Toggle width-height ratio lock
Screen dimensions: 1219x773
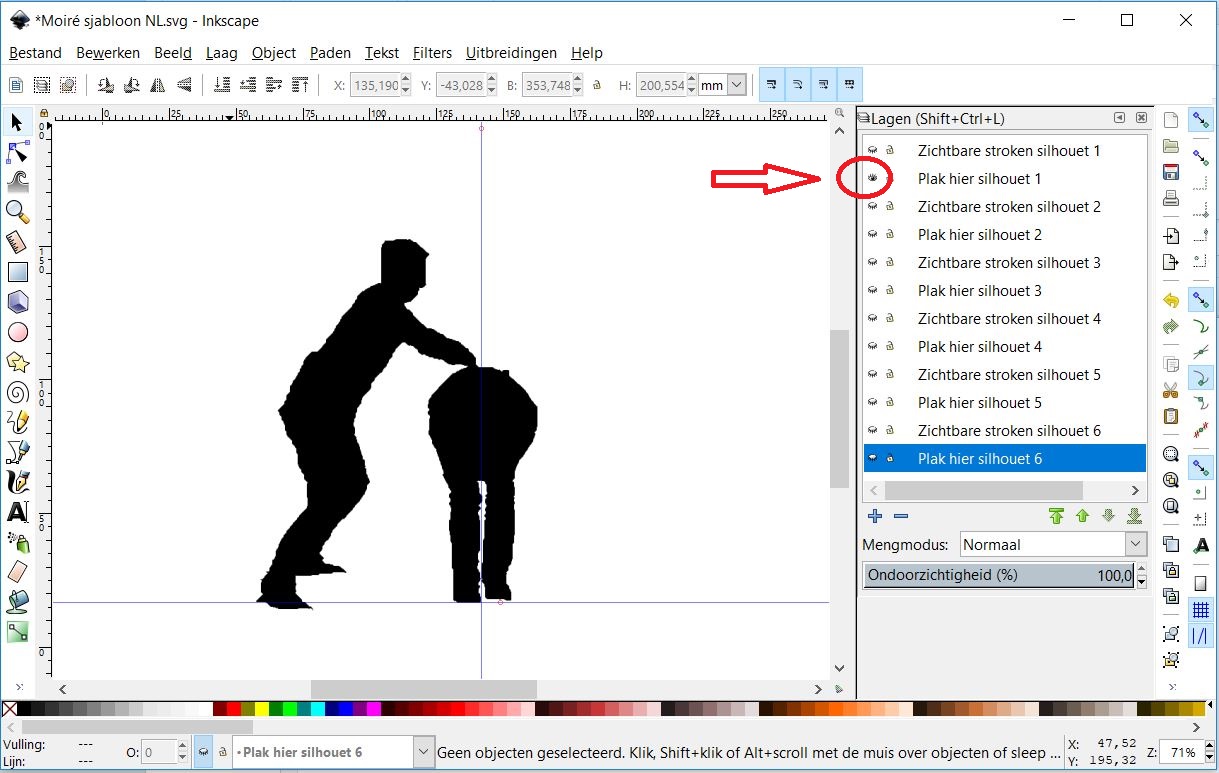pos(597,85)
